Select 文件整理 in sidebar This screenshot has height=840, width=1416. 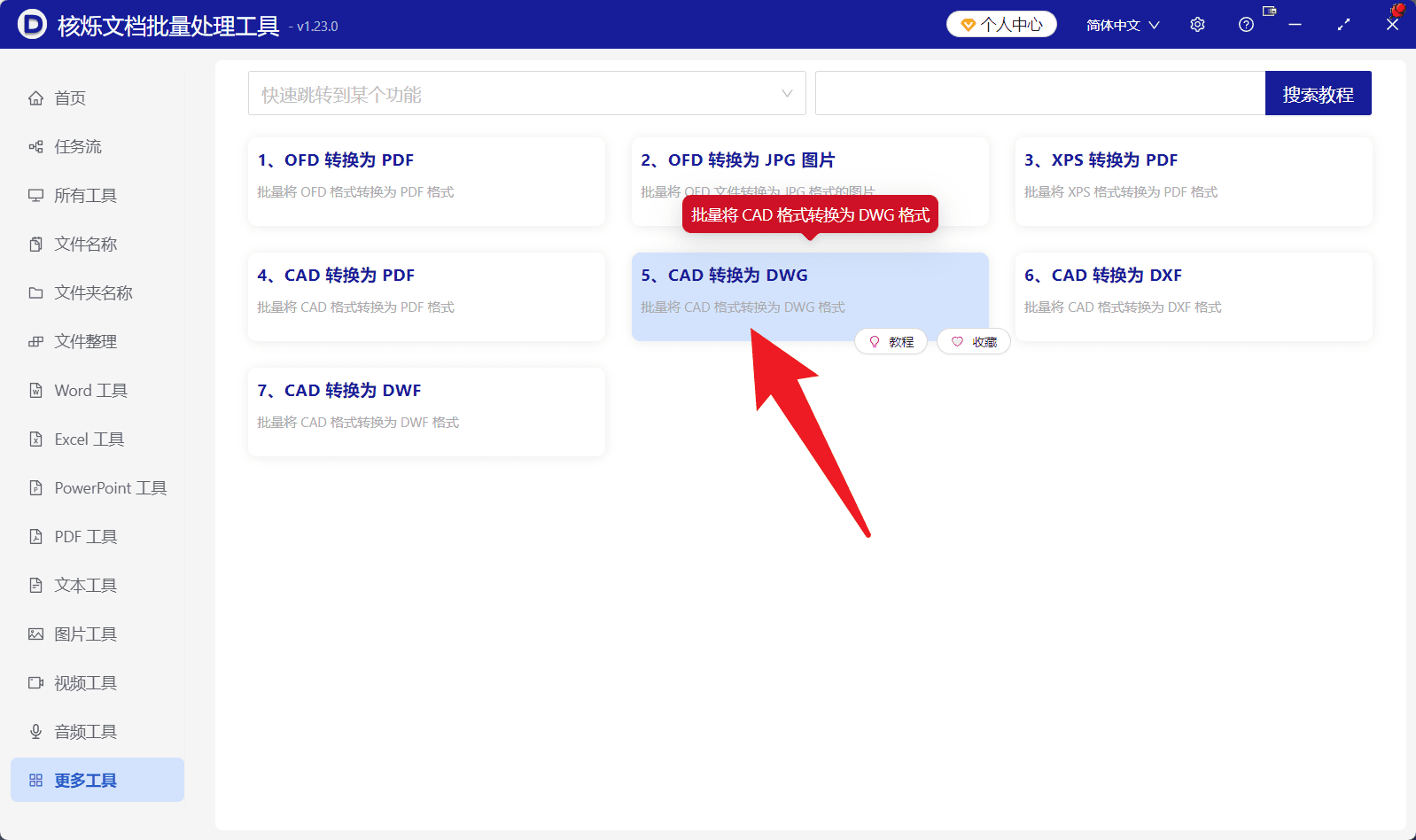click(97, 342)
